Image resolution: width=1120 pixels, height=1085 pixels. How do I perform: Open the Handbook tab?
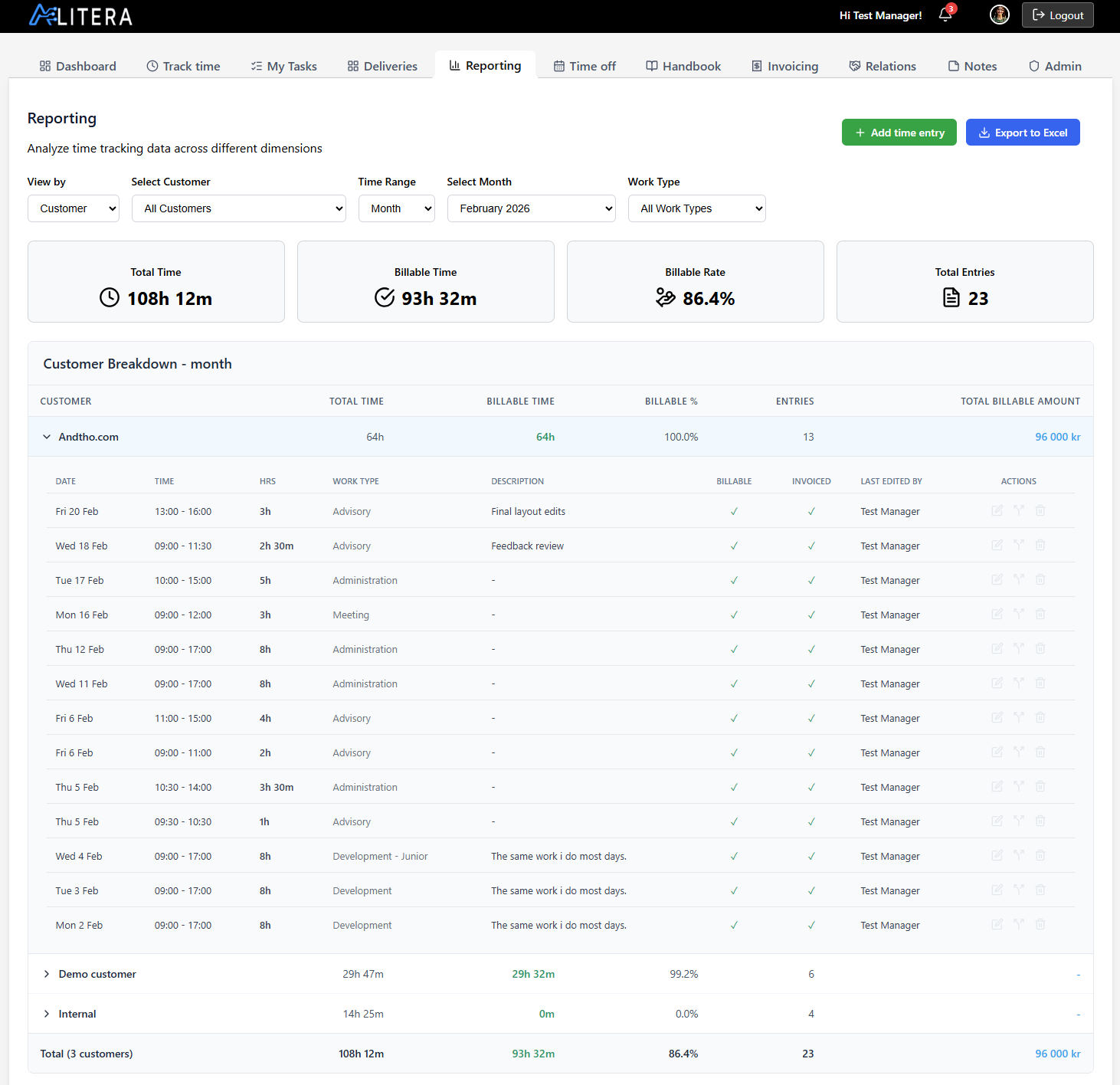(683, 66)
